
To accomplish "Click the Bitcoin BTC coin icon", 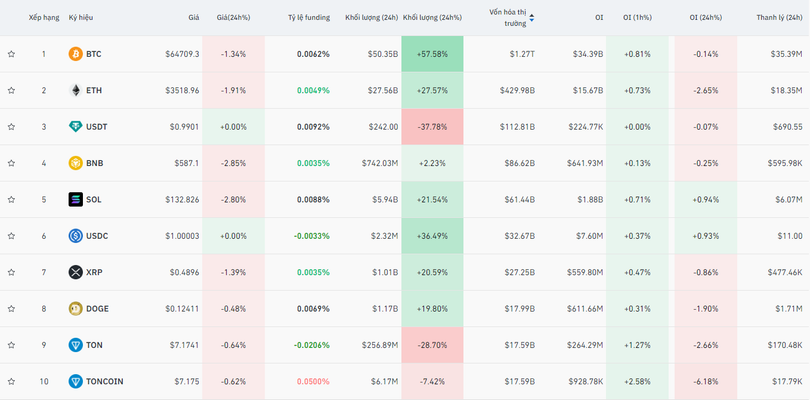I will 75,54.
